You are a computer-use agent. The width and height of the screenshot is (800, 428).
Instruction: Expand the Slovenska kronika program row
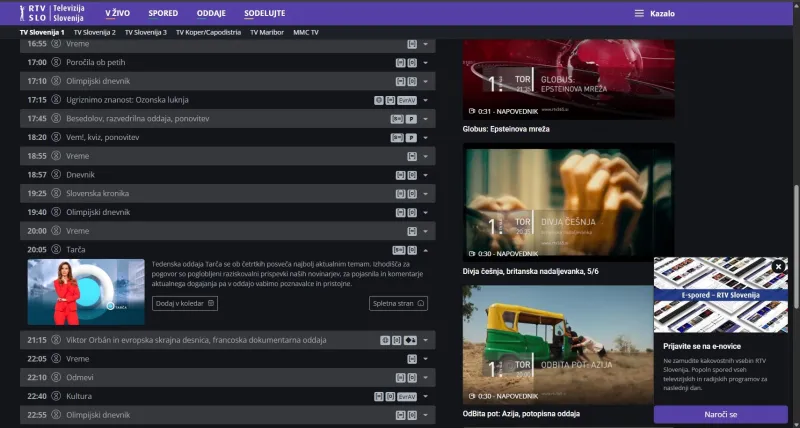(426, 193)
